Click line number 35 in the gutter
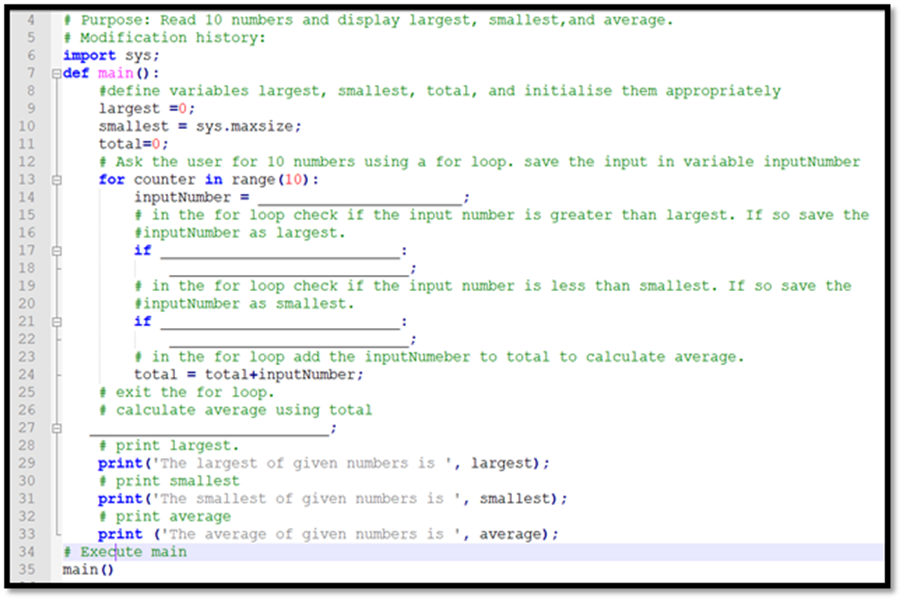Image resolution: width=903 pixels, height=601 pixels. point(27,568)
